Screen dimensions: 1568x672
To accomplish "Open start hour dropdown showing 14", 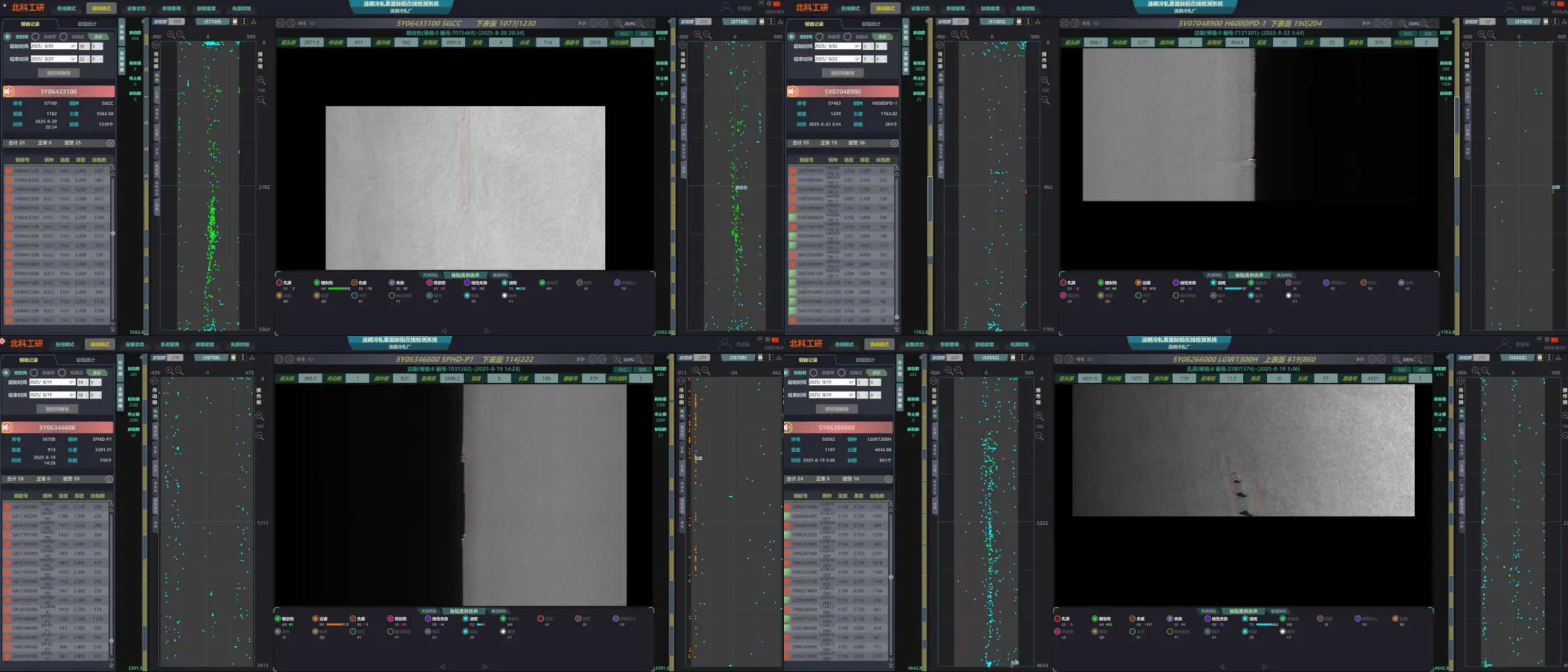I will point(83,382).
